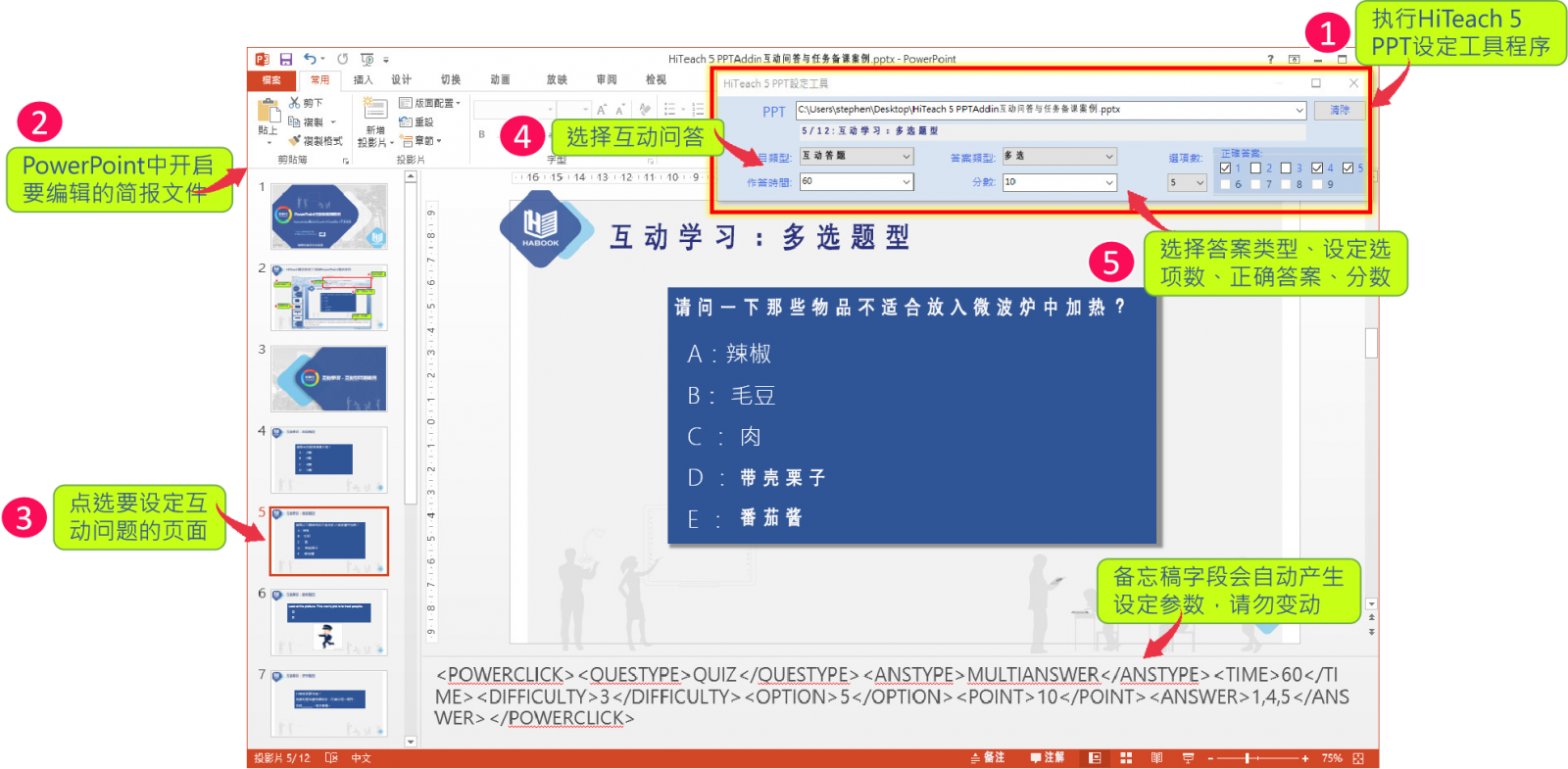Click the 备注 notes button in status bar

click(x=988, y=758)
